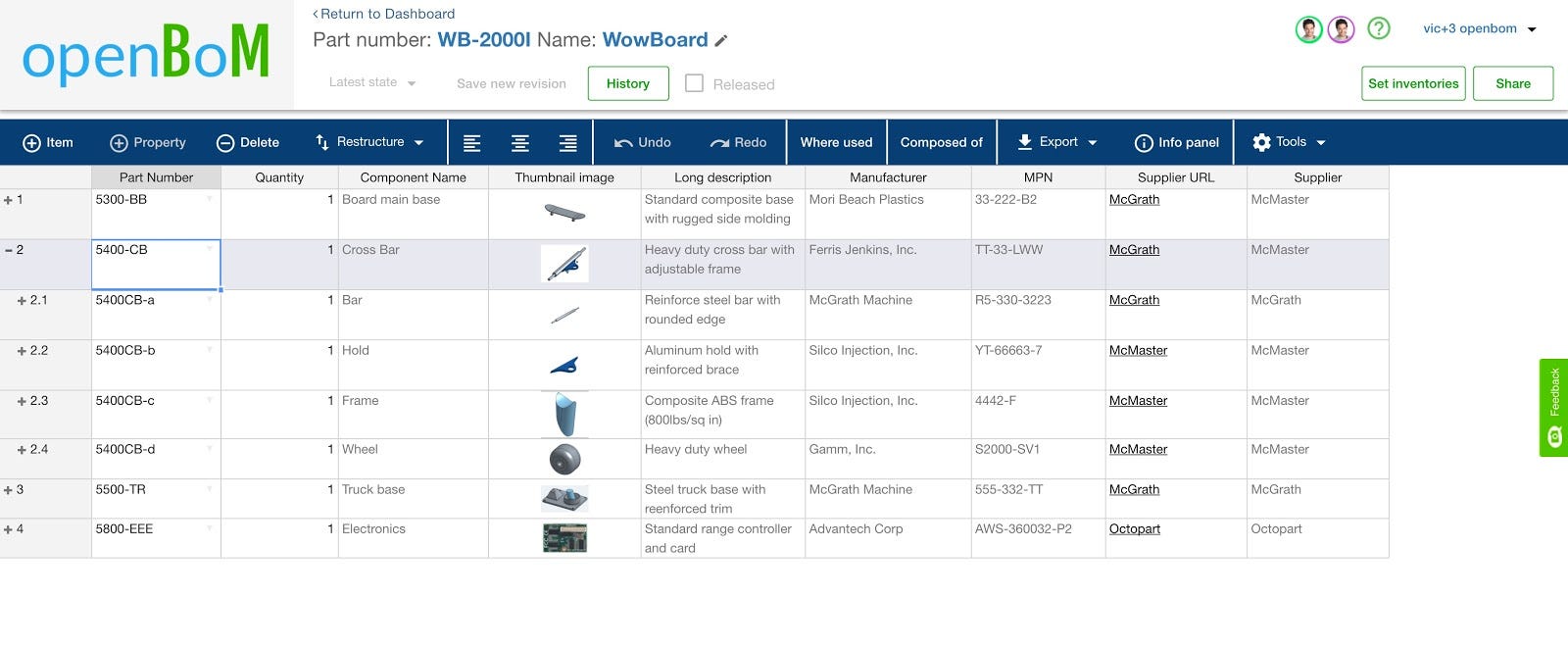Click description Heavy duty wheel
The height and width of the screenshot is (648, 1568).
696,449
